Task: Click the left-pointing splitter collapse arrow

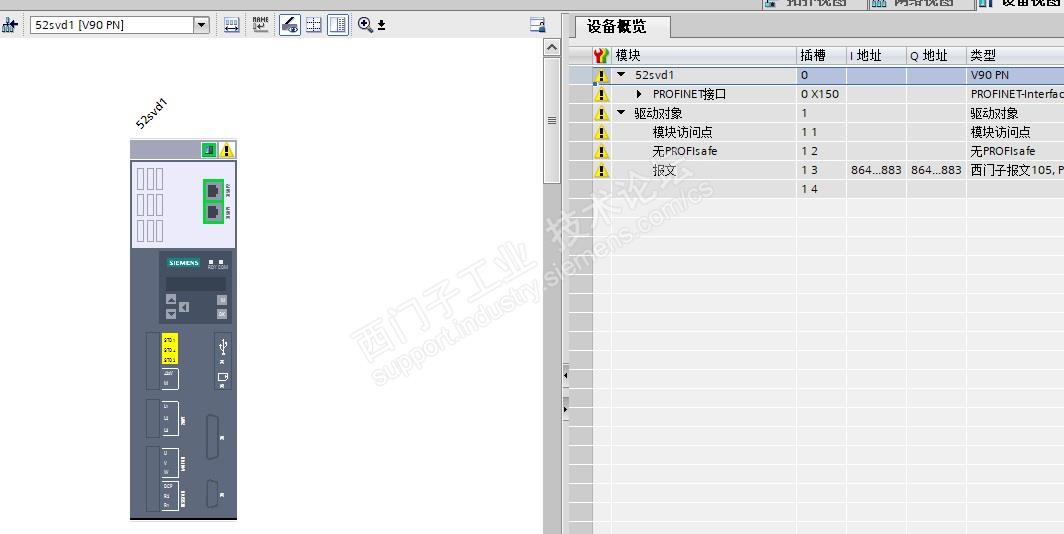Action: point(565,375)
